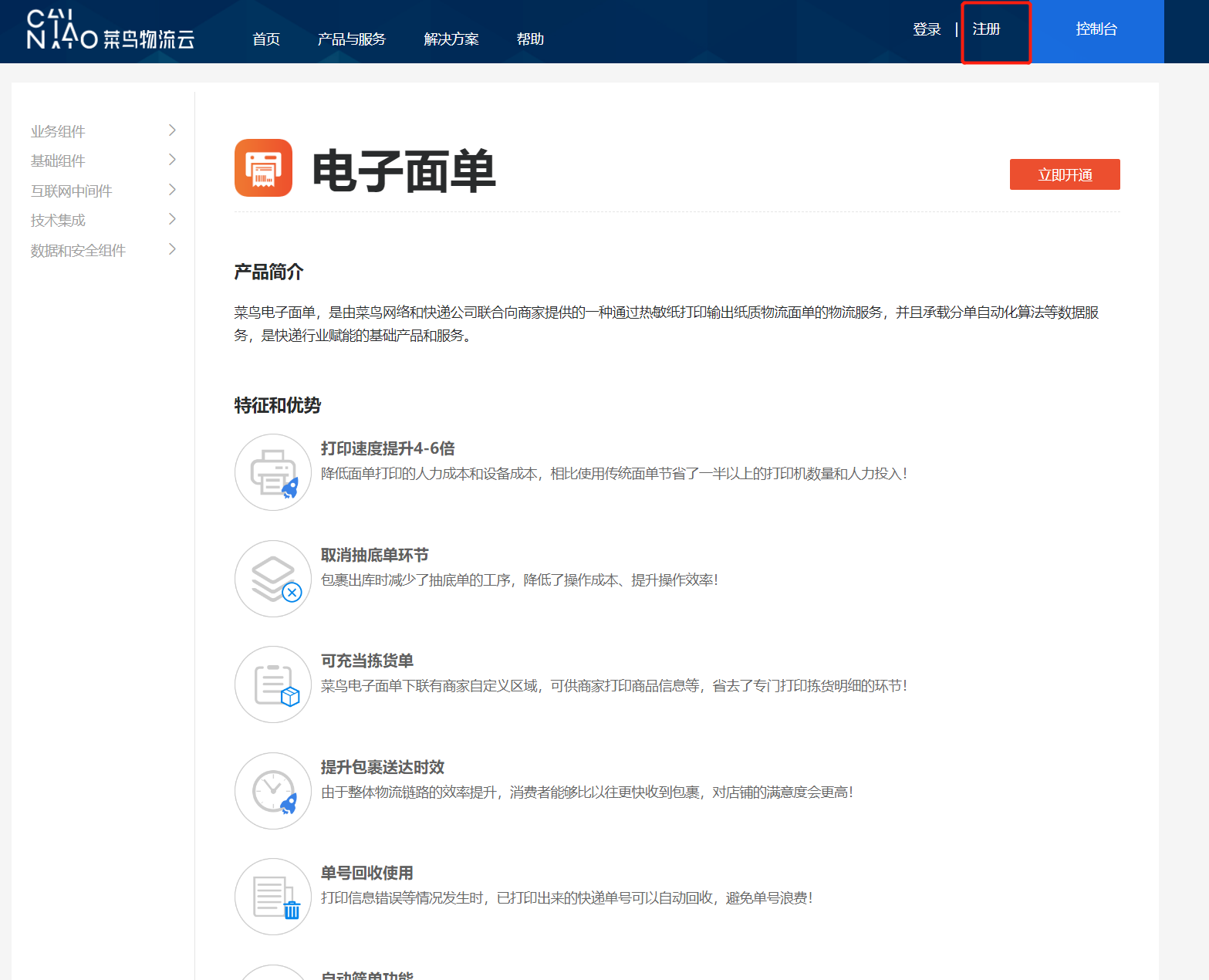Click the stacked layers icon for 取消抽底单环节

[273, 579]
